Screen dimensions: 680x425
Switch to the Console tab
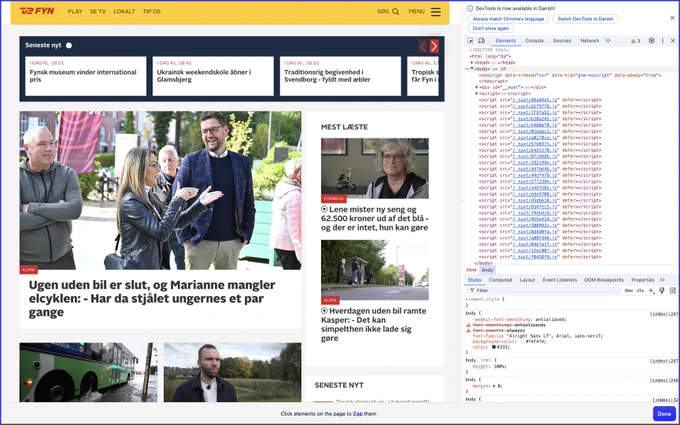click(534, 41)
